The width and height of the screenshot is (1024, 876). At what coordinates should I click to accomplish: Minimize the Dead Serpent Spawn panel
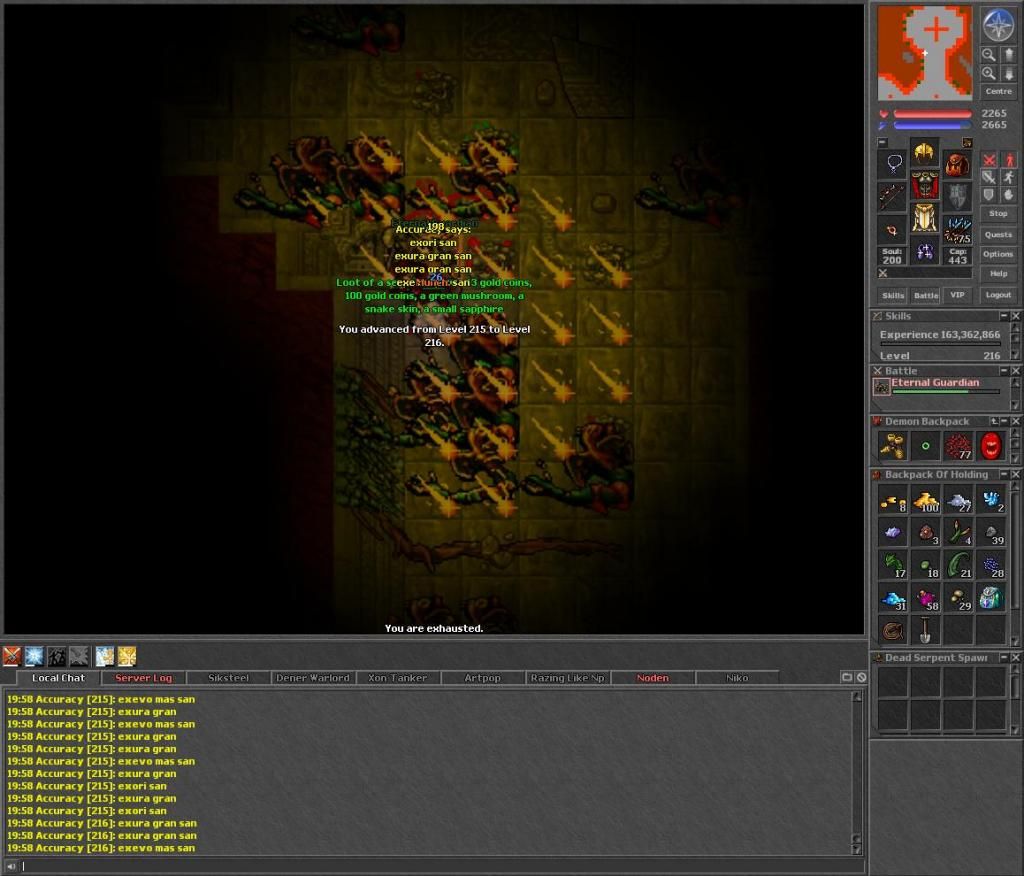[1004, 657]
